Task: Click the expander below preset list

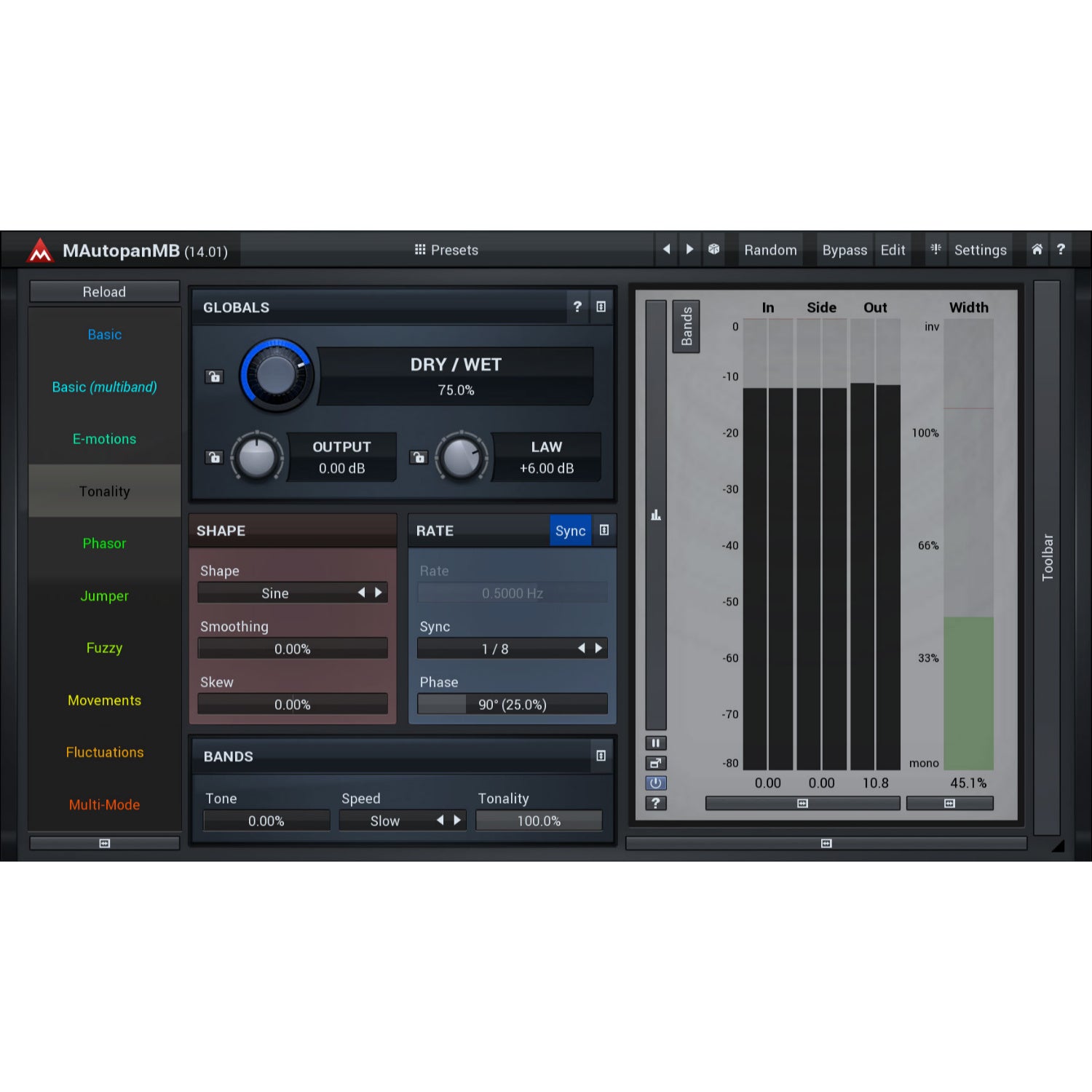Action: point(105,843)
